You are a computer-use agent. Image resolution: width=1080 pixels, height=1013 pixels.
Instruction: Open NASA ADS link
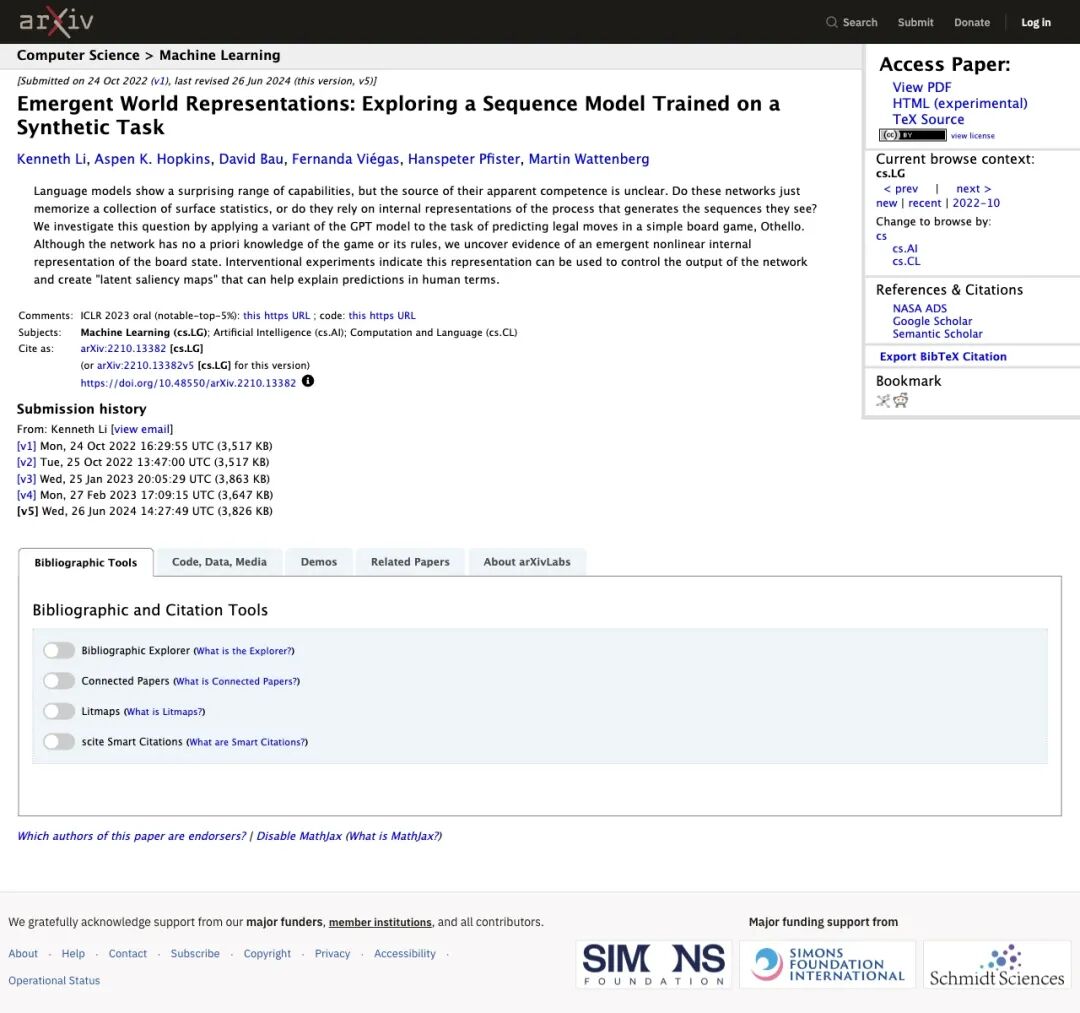click(x=920, y=309)
